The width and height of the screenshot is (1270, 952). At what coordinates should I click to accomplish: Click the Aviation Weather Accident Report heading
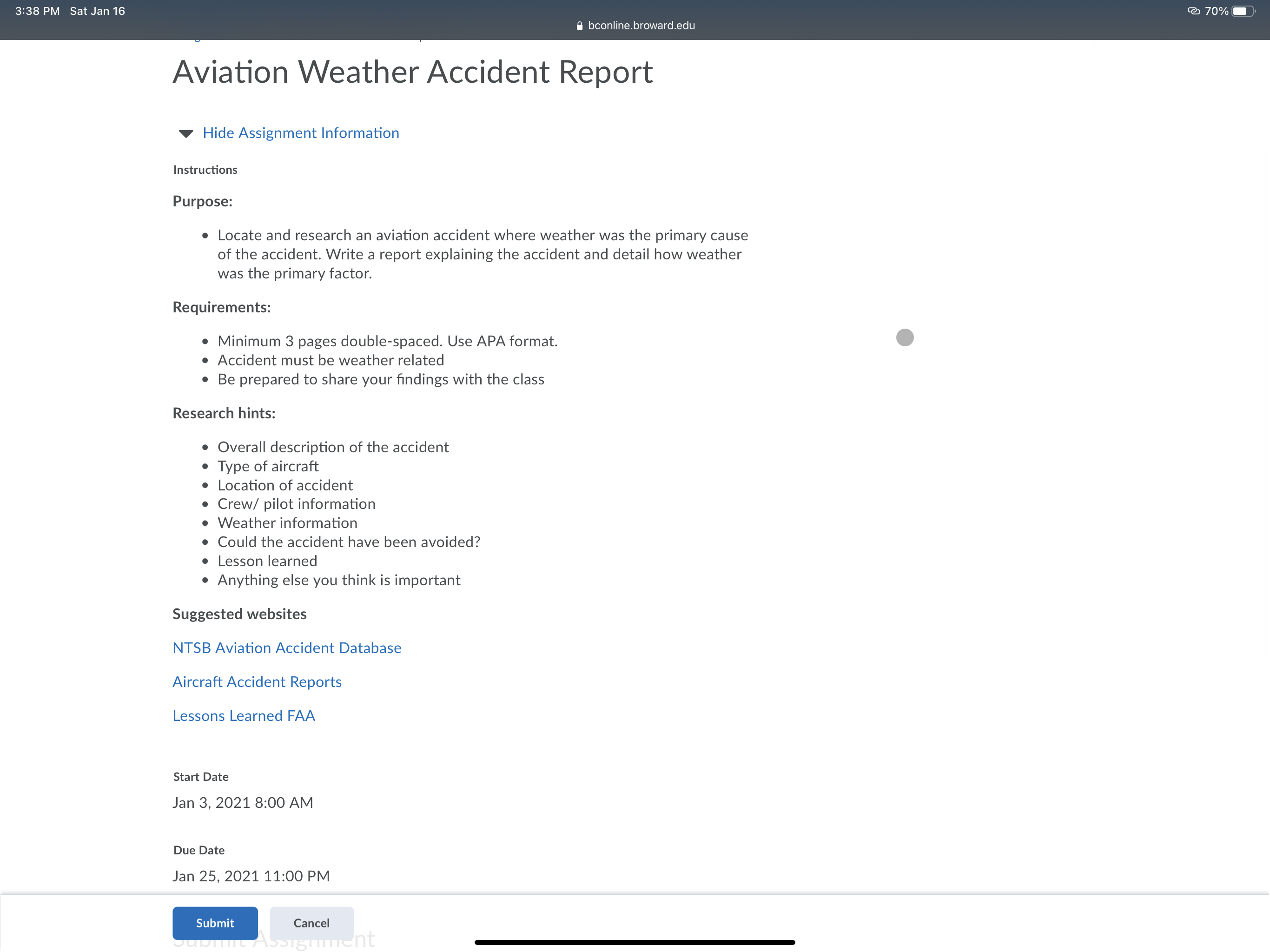(413, 73)
